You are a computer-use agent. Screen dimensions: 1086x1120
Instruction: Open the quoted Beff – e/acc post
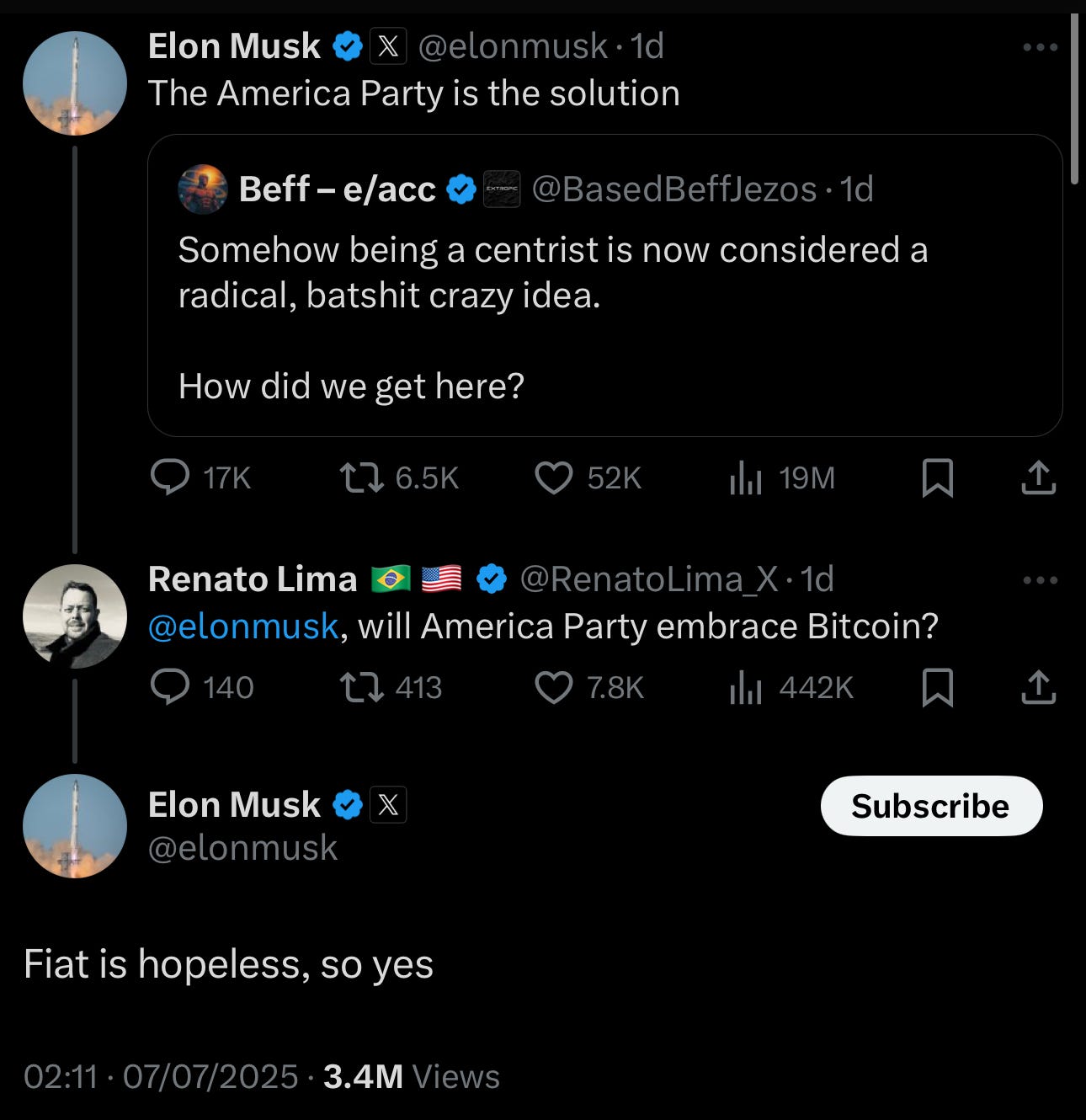tap(604, 320)
